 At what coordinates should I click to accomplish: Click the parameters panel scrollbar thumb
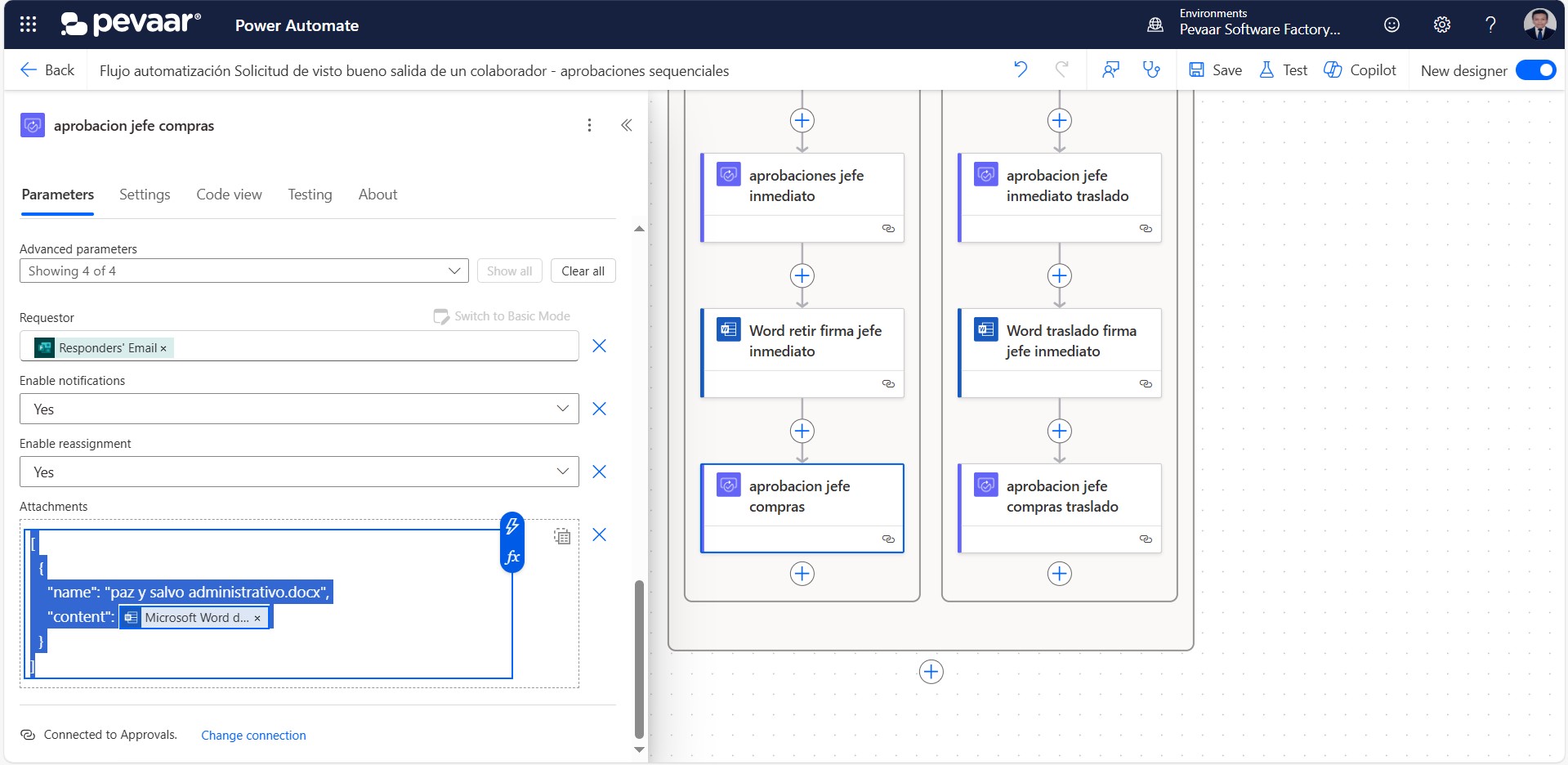pos(639,659)
